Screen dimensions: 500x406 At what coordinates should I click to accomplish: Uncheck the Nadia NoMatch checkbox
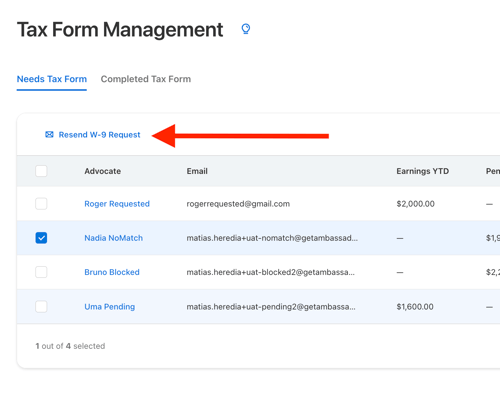(x=41, y=238)
